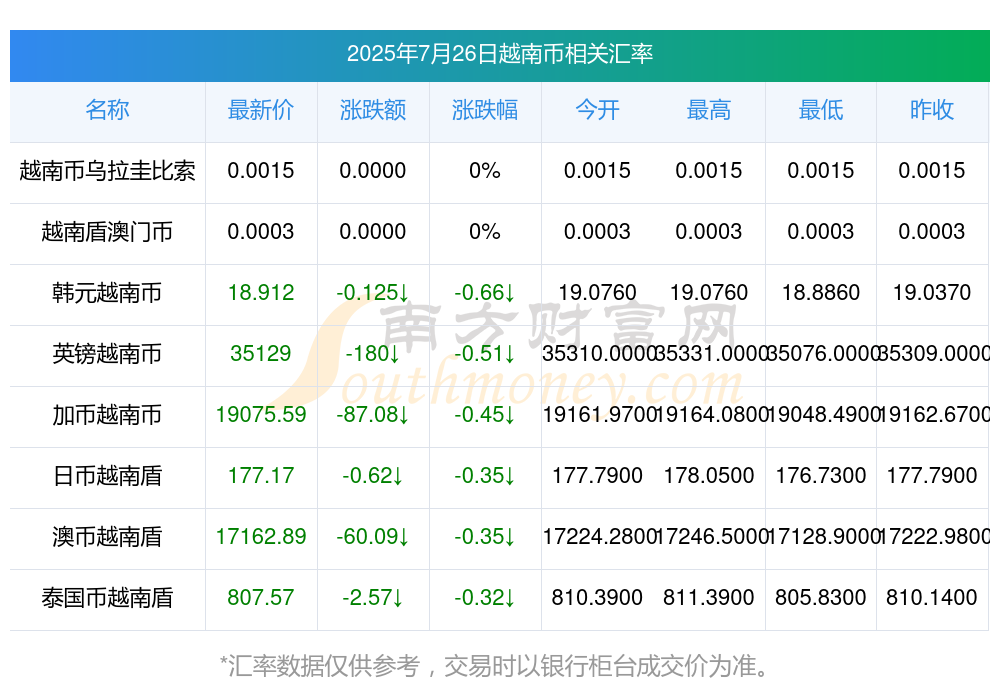Select the 越南盾澳门币 row name
The width and height of the screenshot is (1000, 698).
click(107, 232)
